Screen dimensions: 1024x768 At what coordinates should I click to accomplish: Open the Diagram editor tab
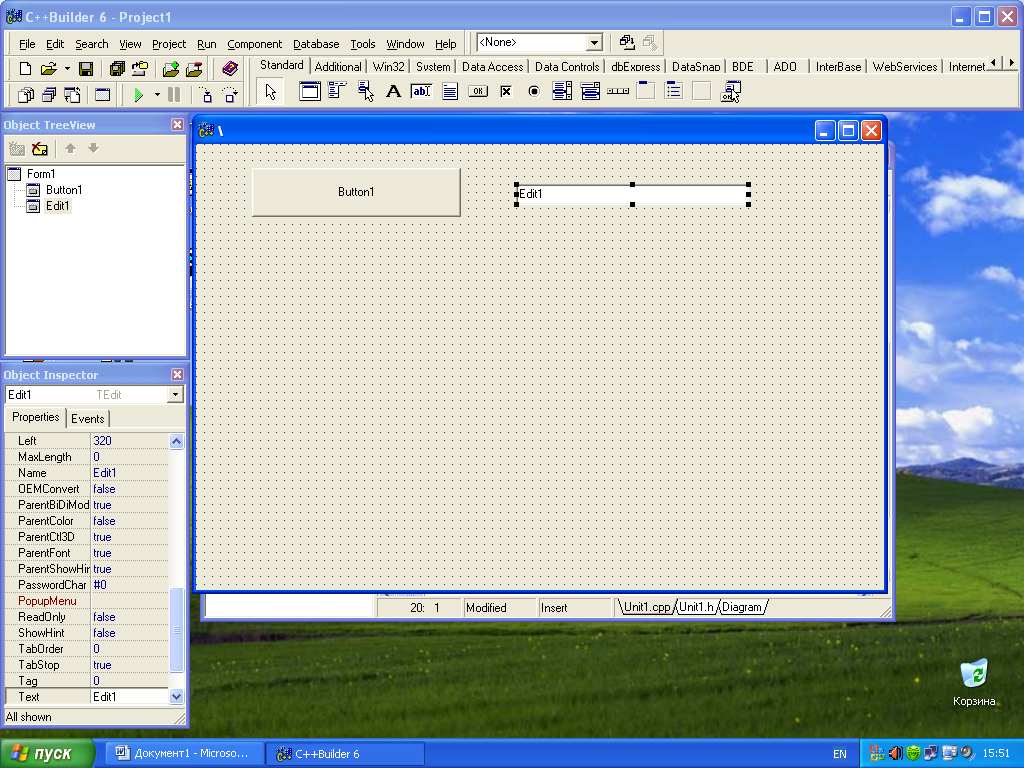[742, 607]
